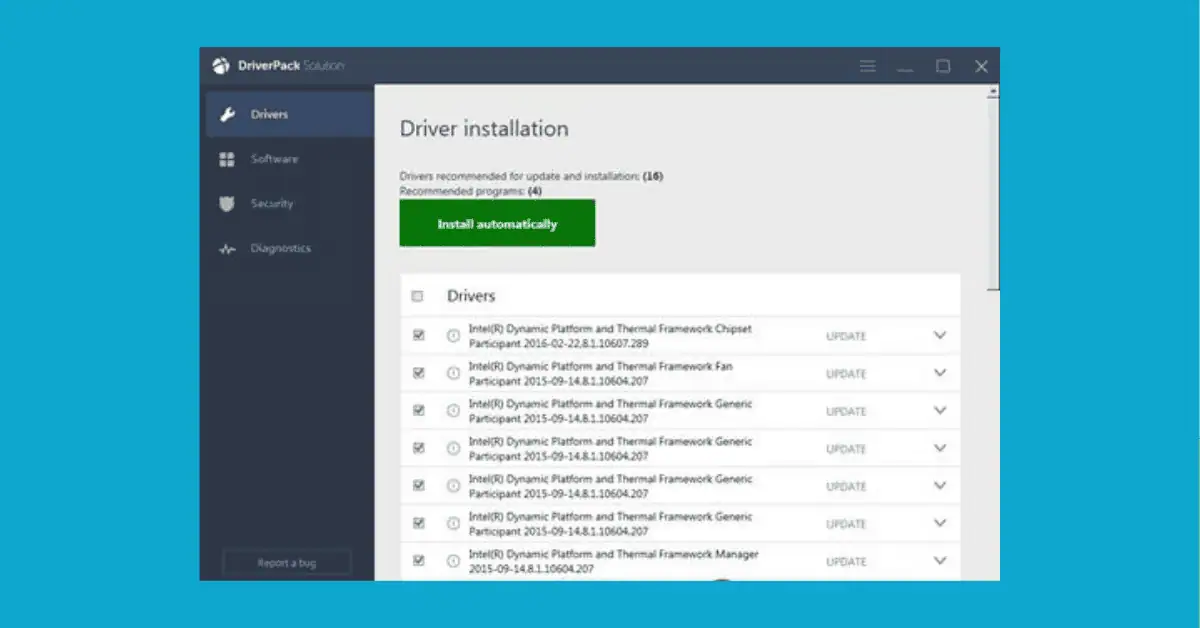This screenshot has width=1200, height=628.
Task: Expand details for the Fan Participant driver
Action: click(939, 372)
